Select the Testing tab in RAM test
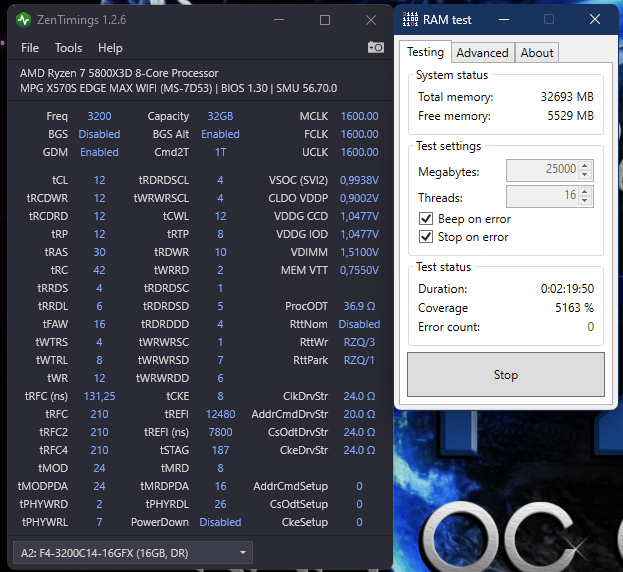The height and width of the screenshot is (572, 623). click(425, 52)
